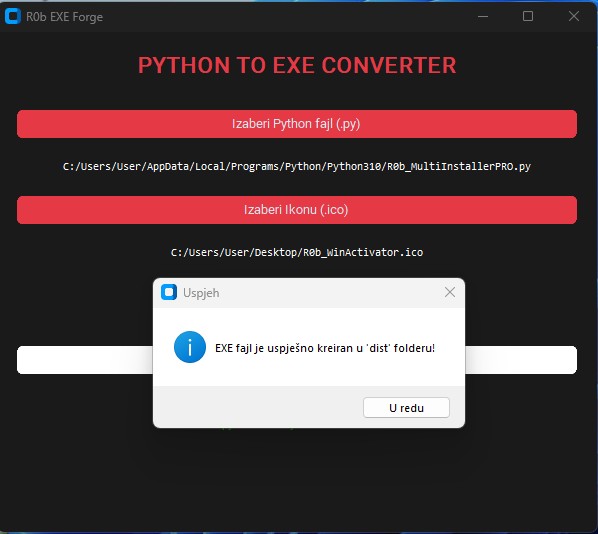Screen dimensions: 598x534
Task: Click the Izaberi Python fajl (.py) button
Action: pyautogui.click(x=297, y=124)
